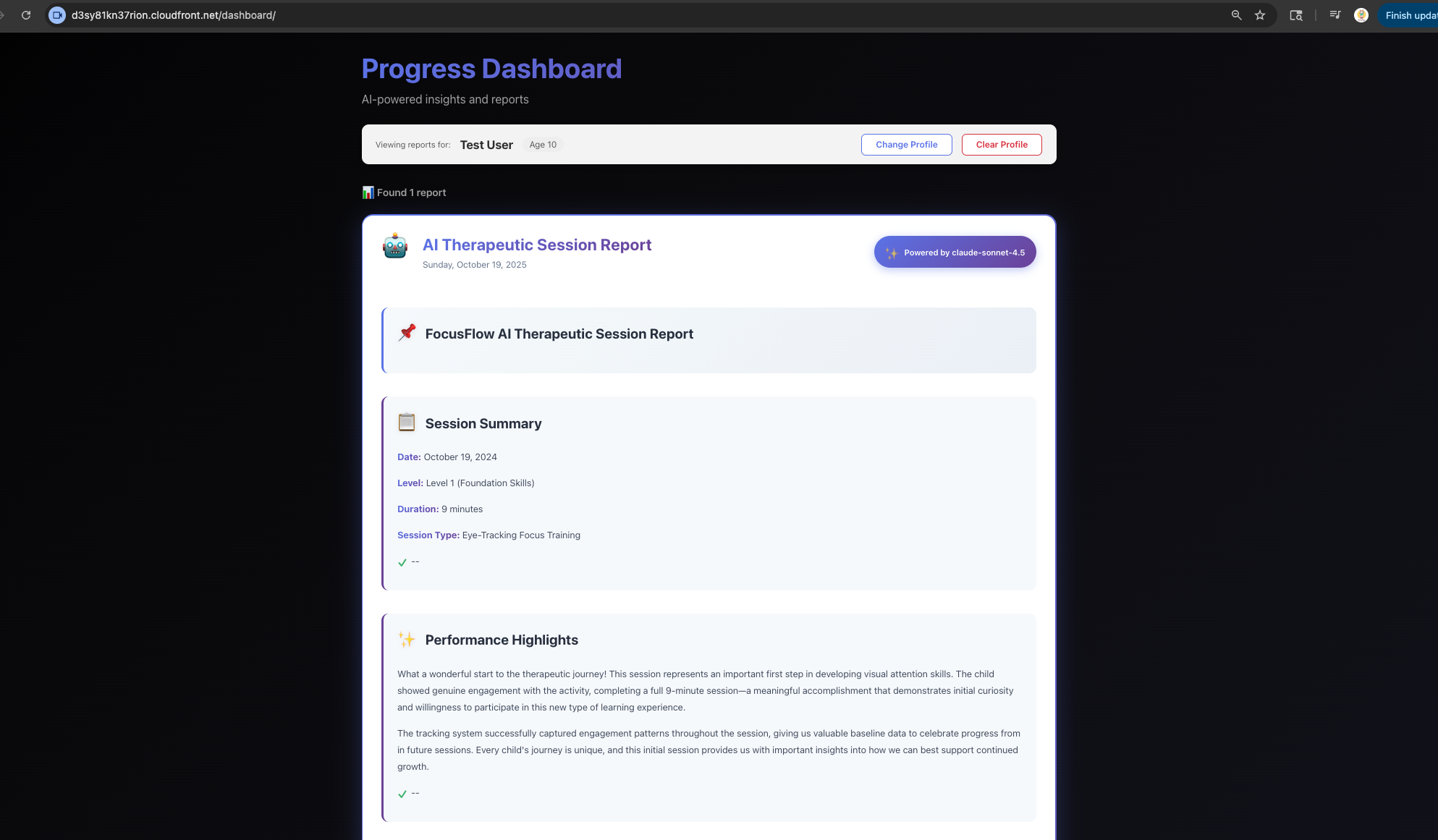
Task: Click the camera site-permission icon in address bar
Action: [x=57, y=15]
